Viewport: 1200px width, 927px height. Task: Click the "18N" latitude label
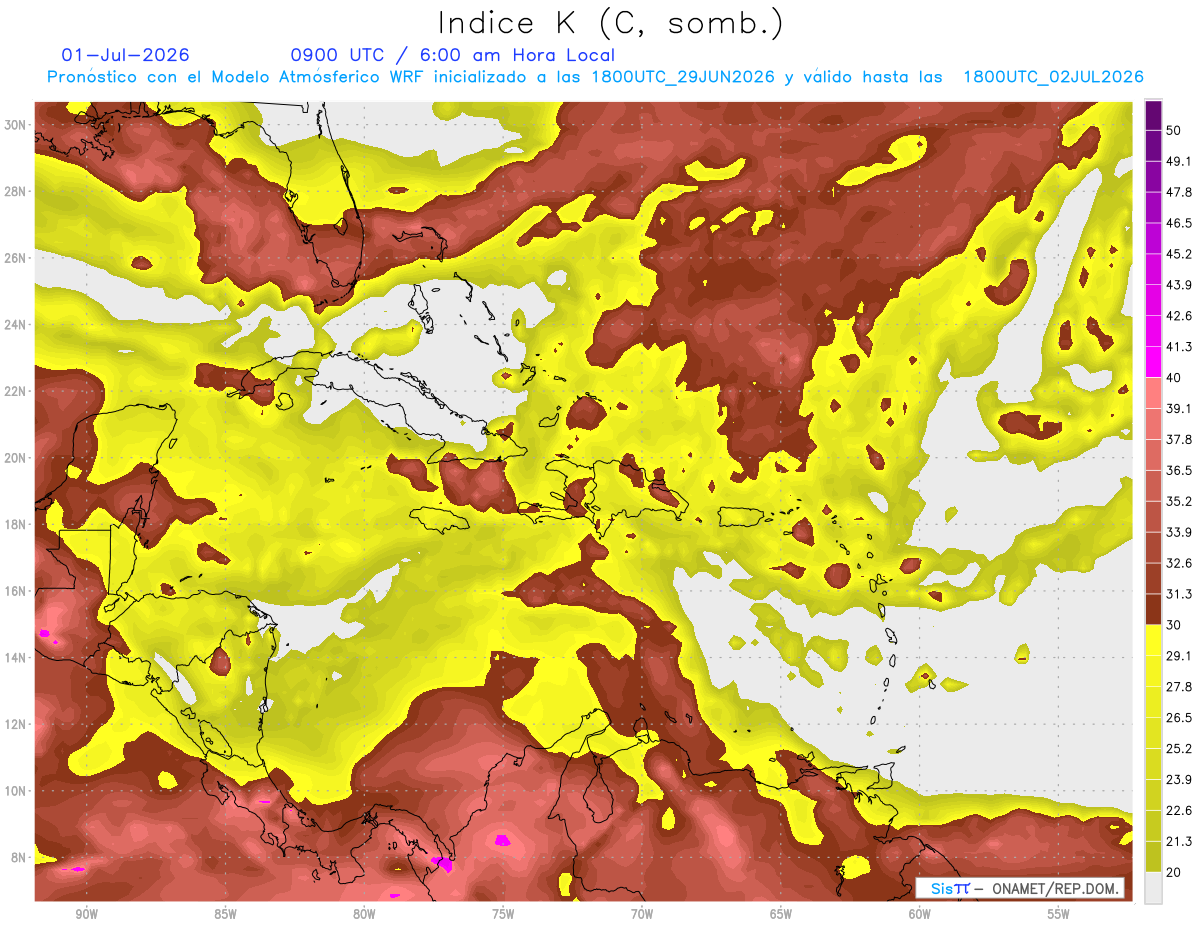(x=17, y=524)
